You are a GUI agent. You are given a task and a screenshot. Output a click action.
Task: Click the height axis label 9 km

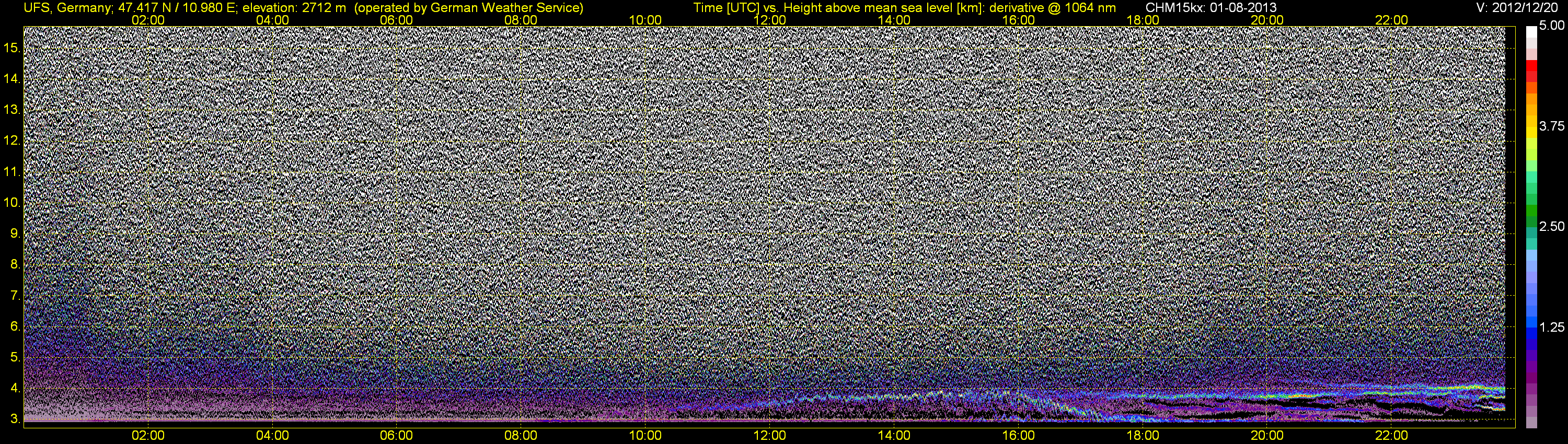[15, 234]
